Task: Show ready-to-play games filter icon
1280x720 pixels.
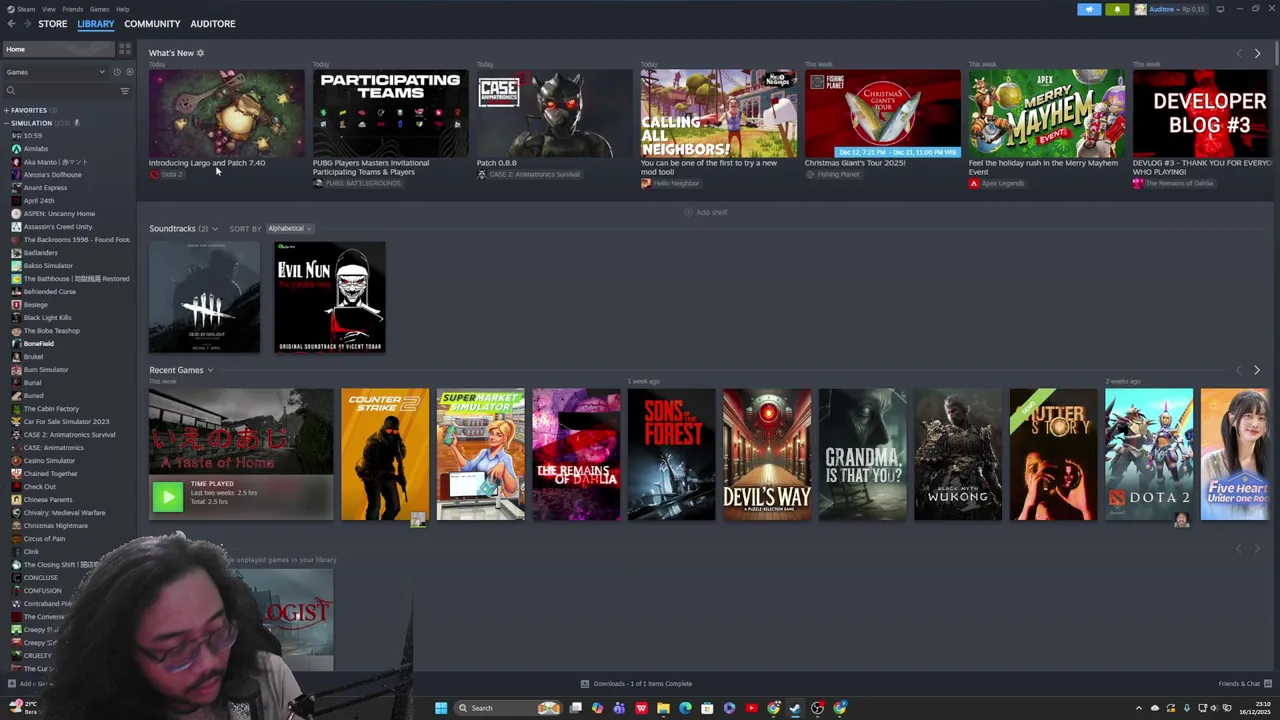Action: pos(129,72)
